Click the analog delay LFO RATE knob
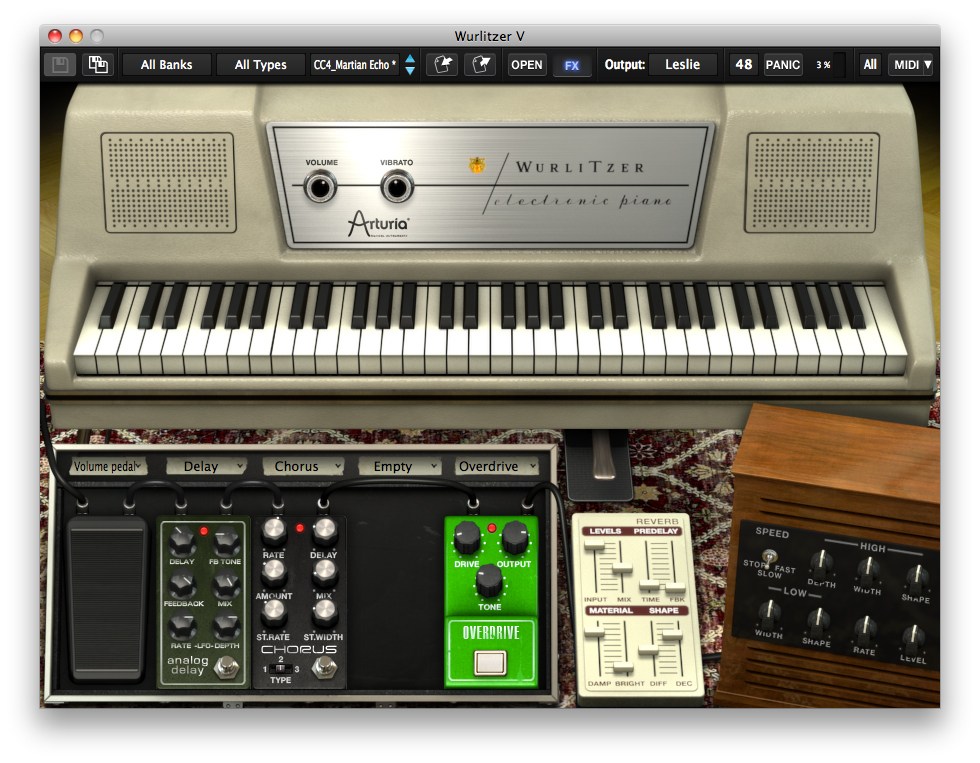980x763 pixels. tap(182, 627)
